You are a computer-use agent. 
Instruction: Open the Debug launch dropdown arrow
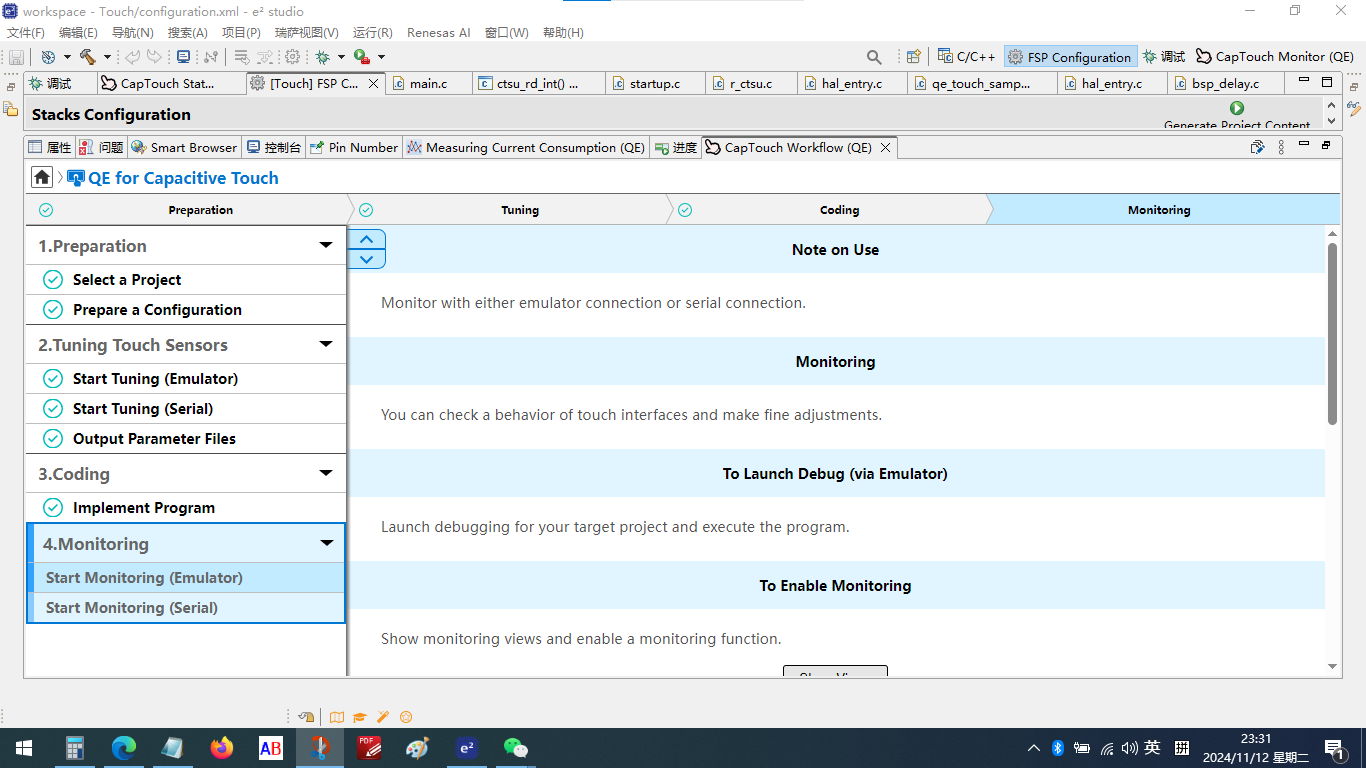341,57
